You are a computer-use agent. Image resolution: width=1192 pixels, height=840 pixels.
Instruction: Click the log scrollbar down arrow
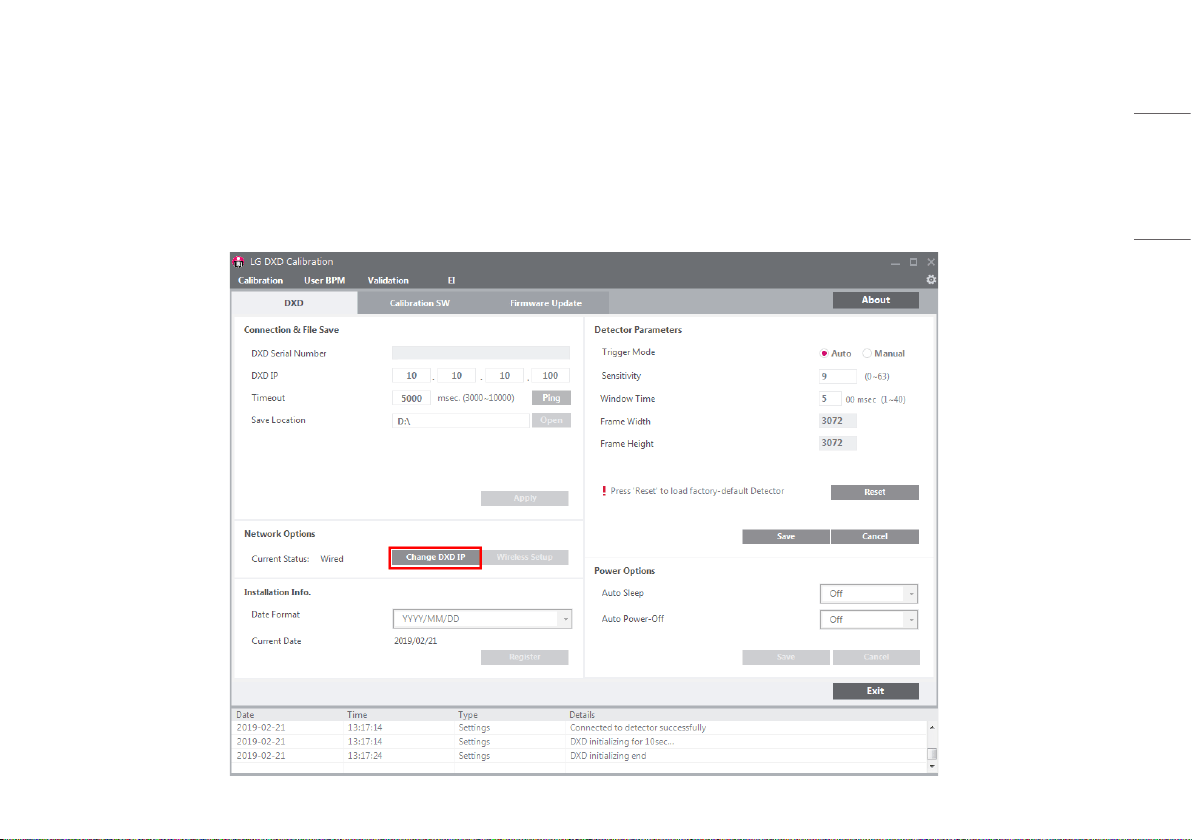coord(932,766)
